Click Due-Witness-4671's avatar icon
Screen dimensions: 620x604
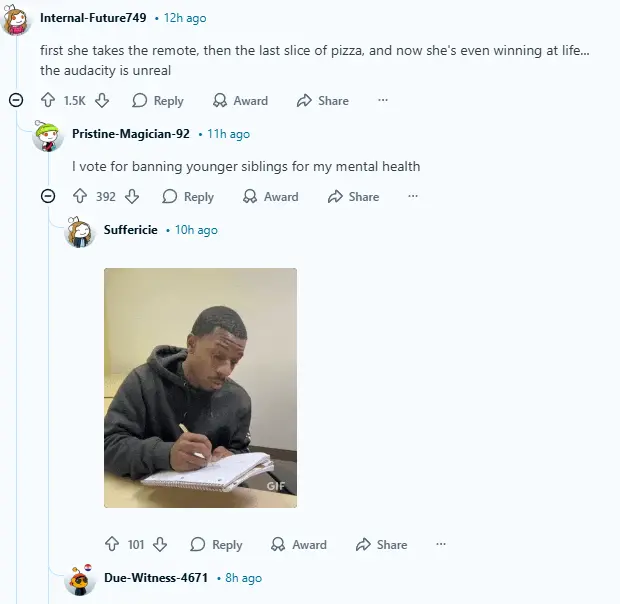click(x=79, y=579)
